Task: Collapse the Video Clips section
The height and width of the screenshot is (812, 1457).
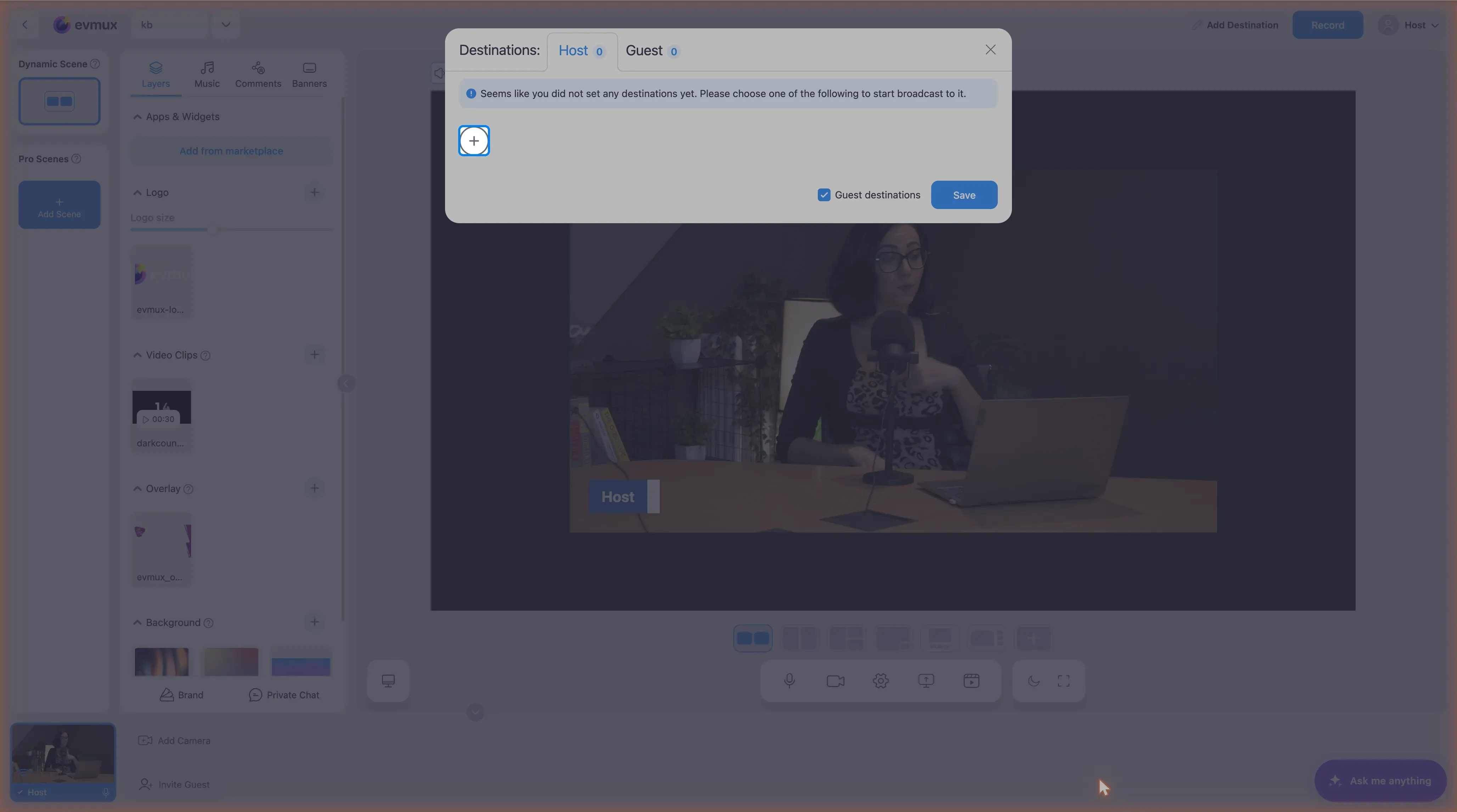Action: 137,355
